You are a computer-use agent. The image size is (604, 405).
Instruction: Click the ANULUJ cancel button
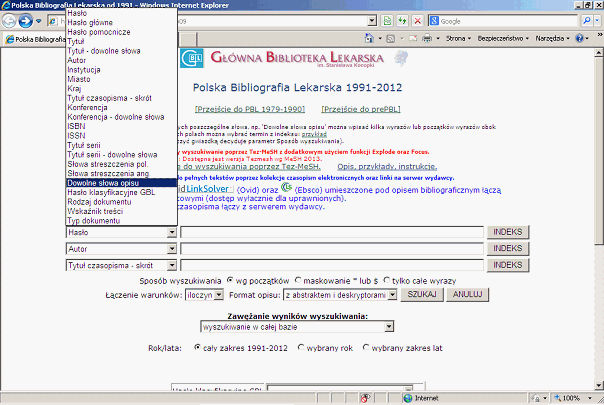coord(467,294)
